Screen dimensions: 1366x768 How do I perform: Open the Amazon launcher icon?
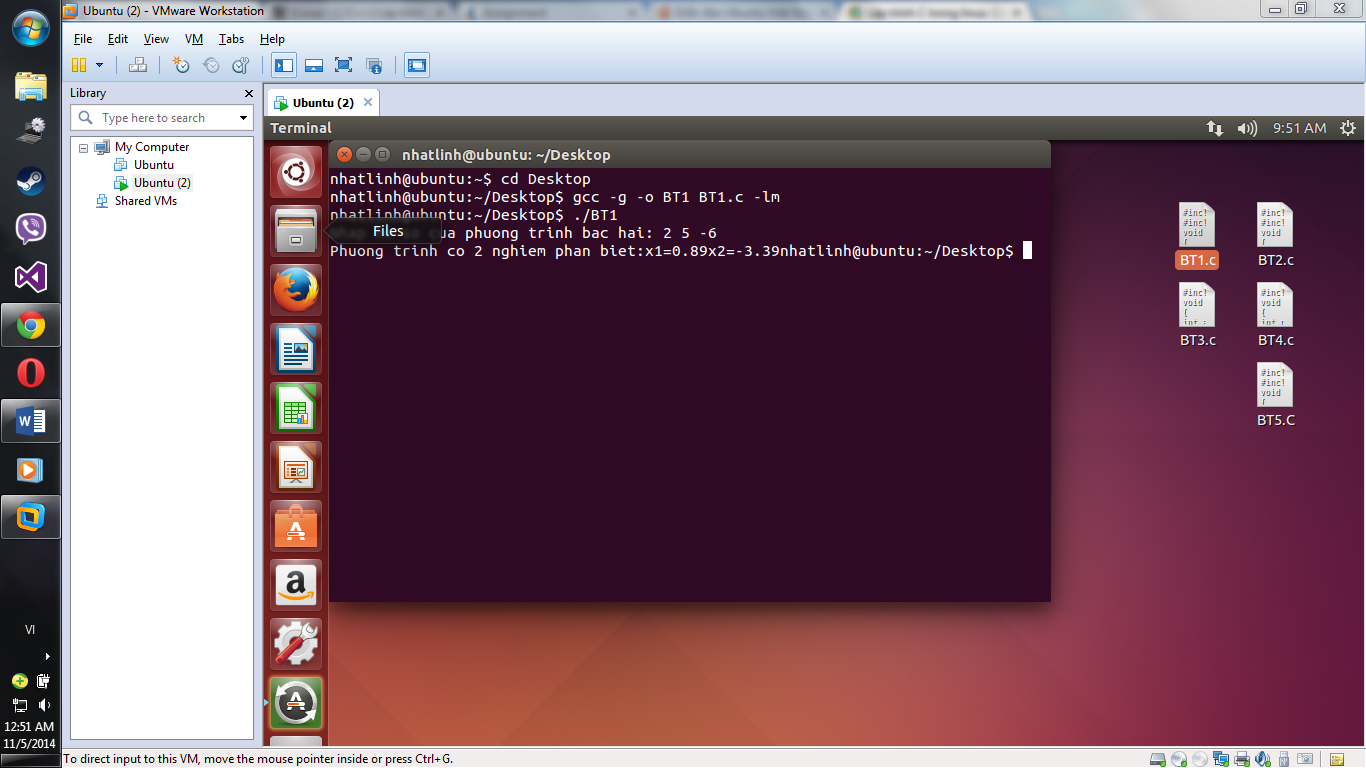(x=295, y=585)
